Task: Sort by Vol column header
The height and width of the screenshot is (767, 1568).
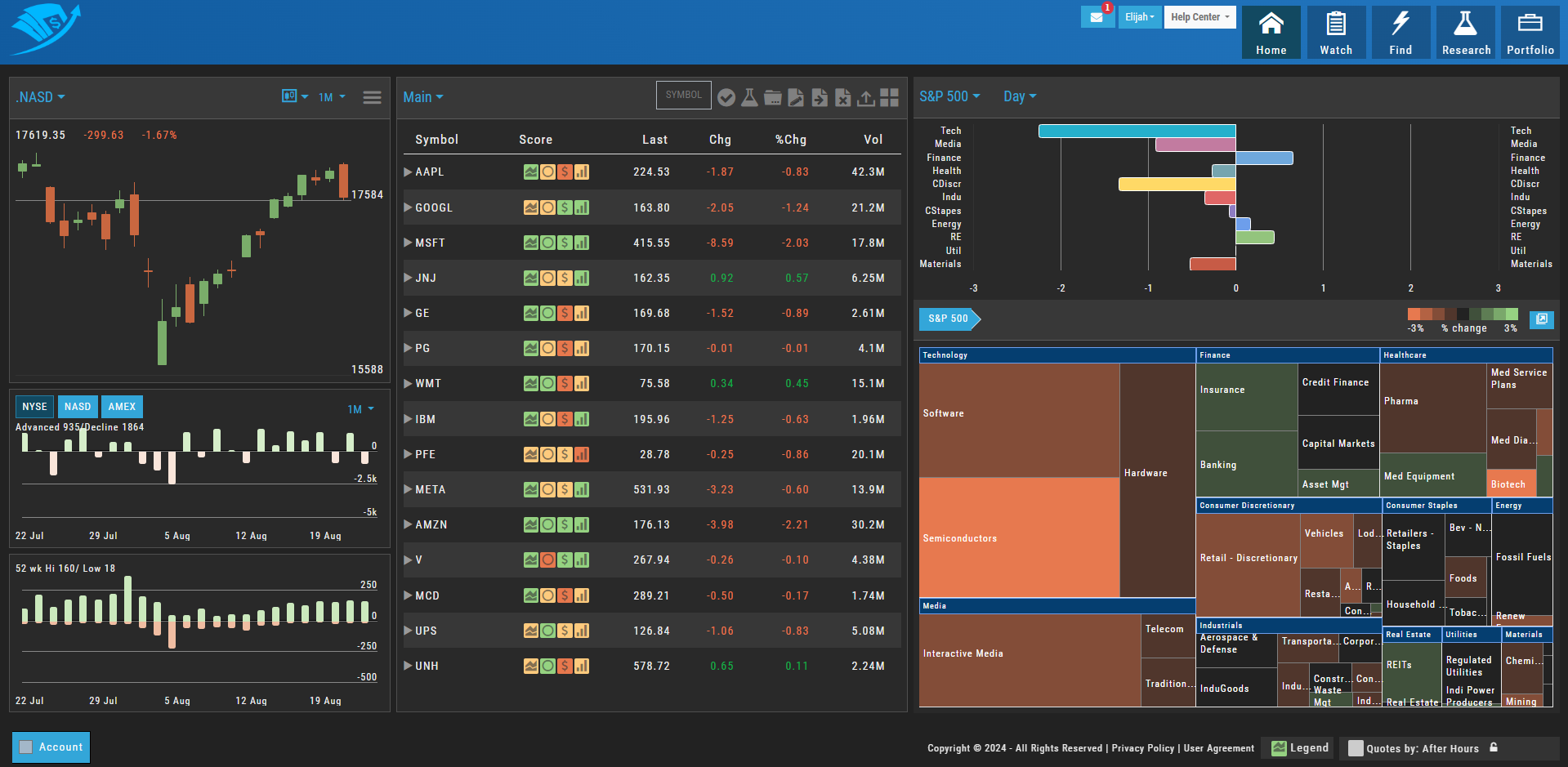Action: tap(873, 140)
